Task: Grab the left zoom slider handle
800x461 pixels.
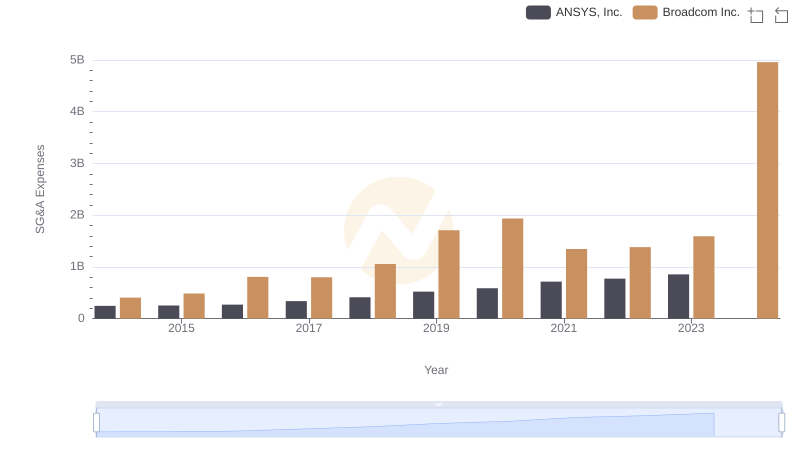Action: [x=96, y=423]
